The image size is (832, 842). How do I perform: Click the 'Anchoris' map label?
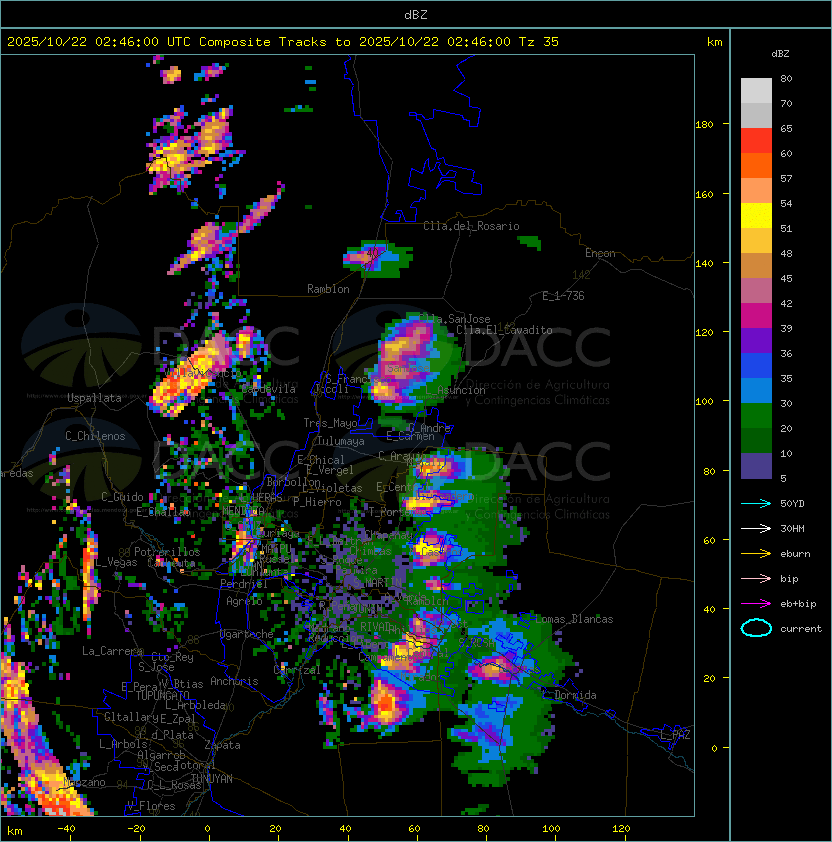coord(234,681)
